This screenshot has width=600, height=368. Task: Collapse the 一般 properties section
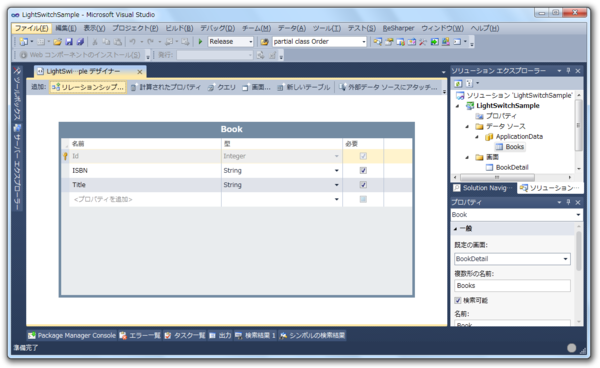[x=455, y=229]
